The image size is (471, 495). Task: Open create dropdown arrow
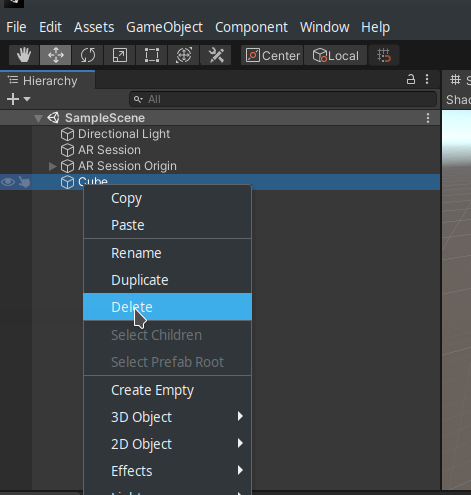(27, 99)
